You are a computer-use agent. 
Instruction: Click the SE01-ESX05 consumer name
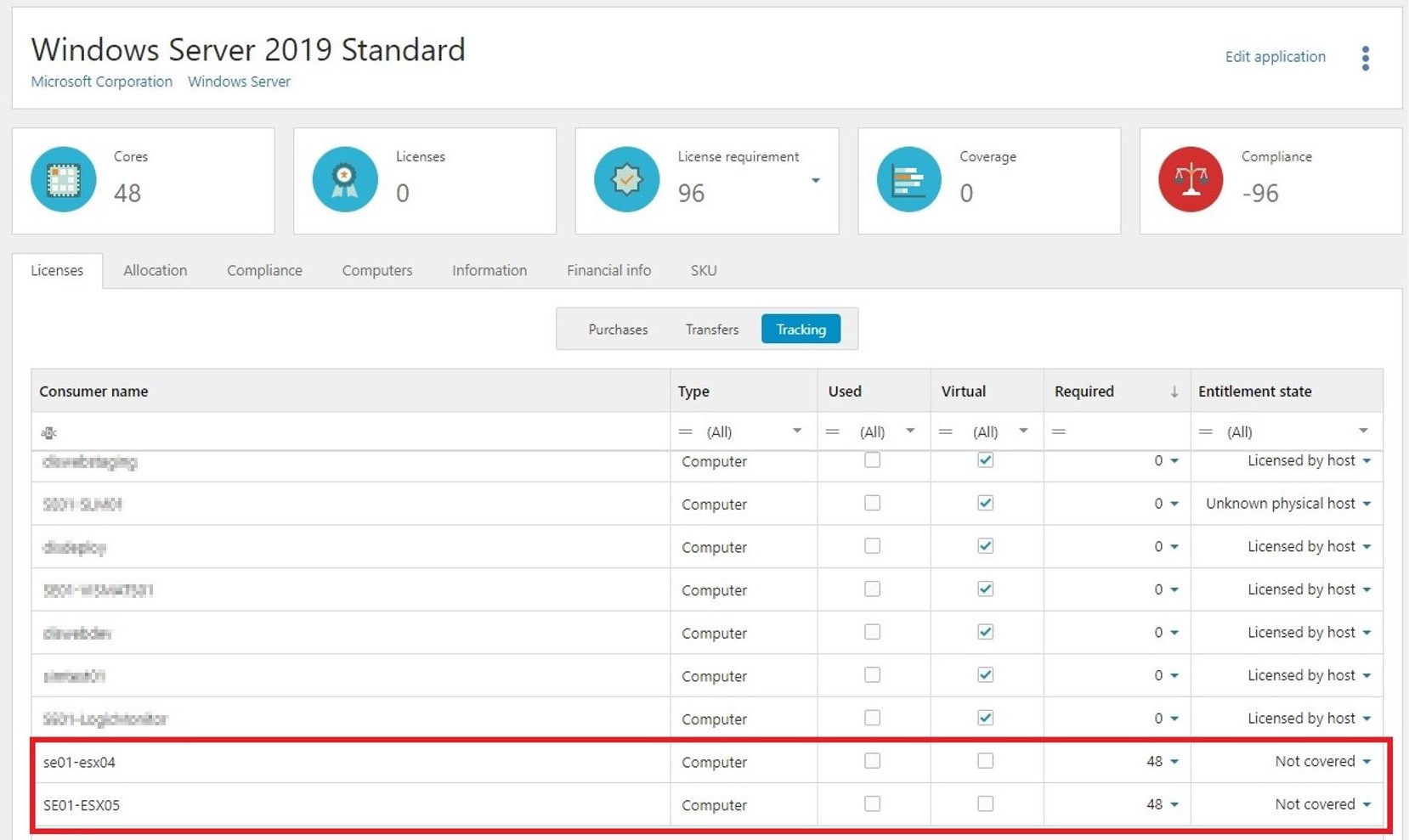pos(82,804)
